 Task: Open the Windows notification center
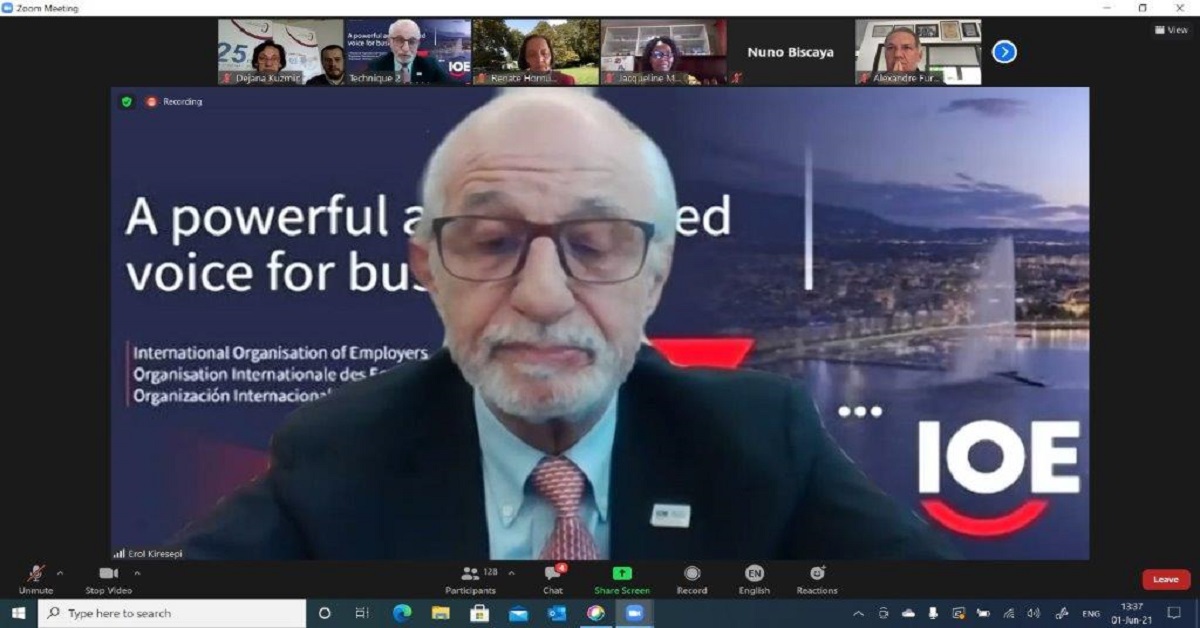pos(1175,613)
